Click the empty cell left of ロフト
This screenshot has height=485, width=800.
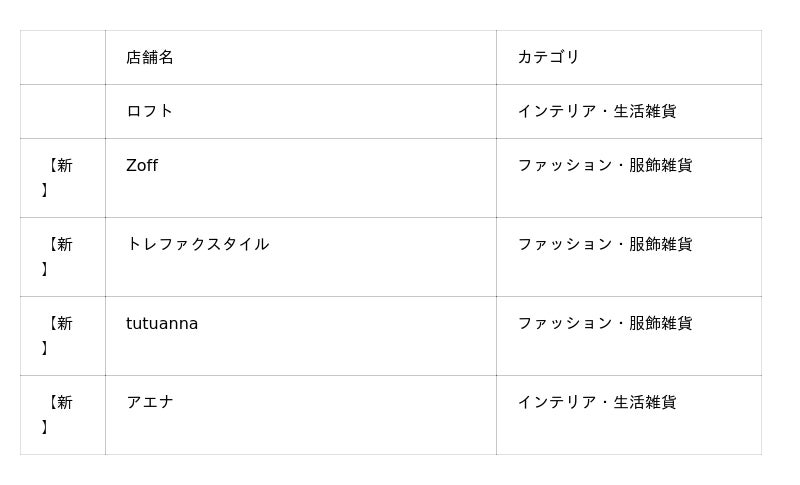coord(62,111)
